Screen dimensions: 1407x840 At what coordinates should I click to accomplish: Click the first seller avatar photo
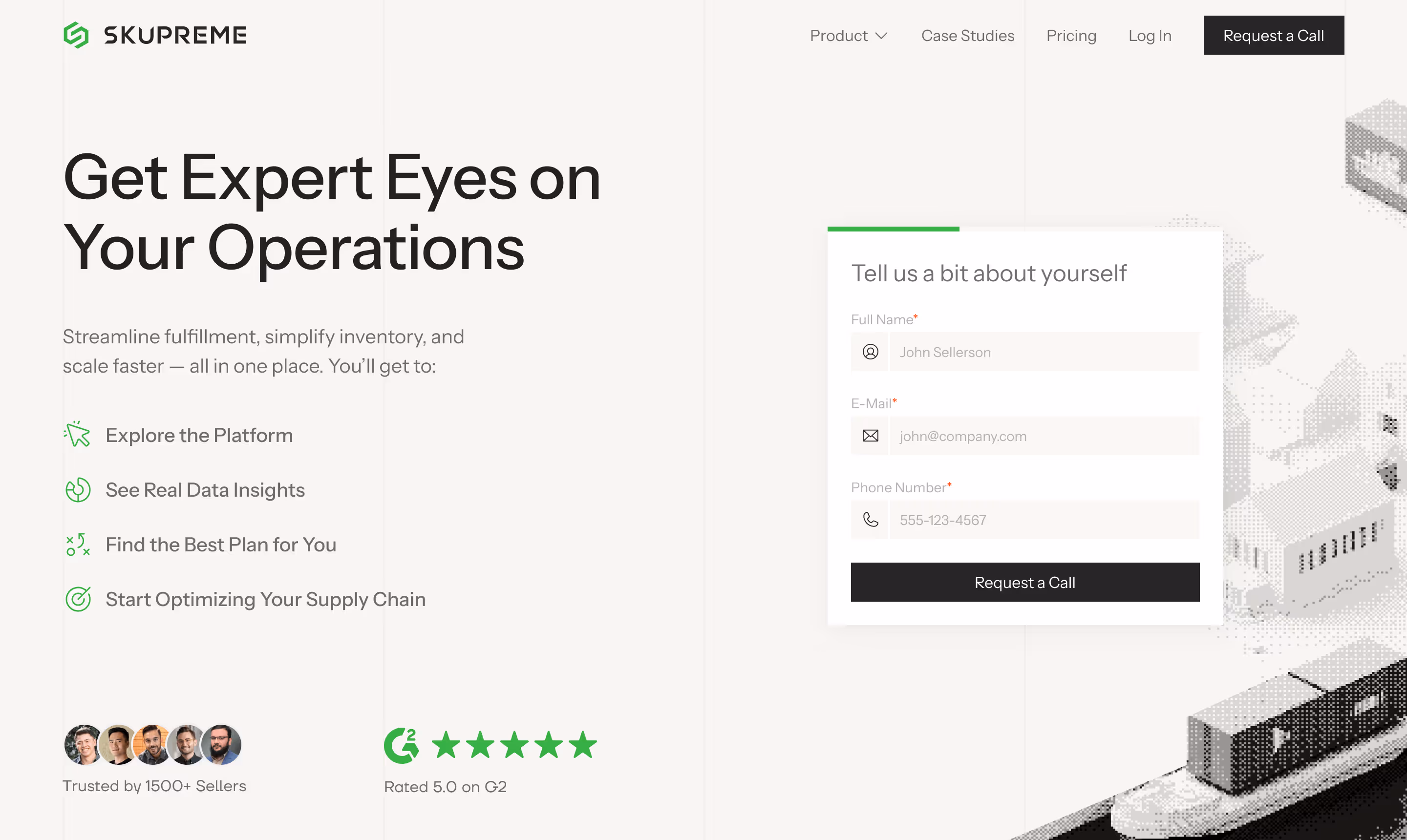click(x=83, y=745)
